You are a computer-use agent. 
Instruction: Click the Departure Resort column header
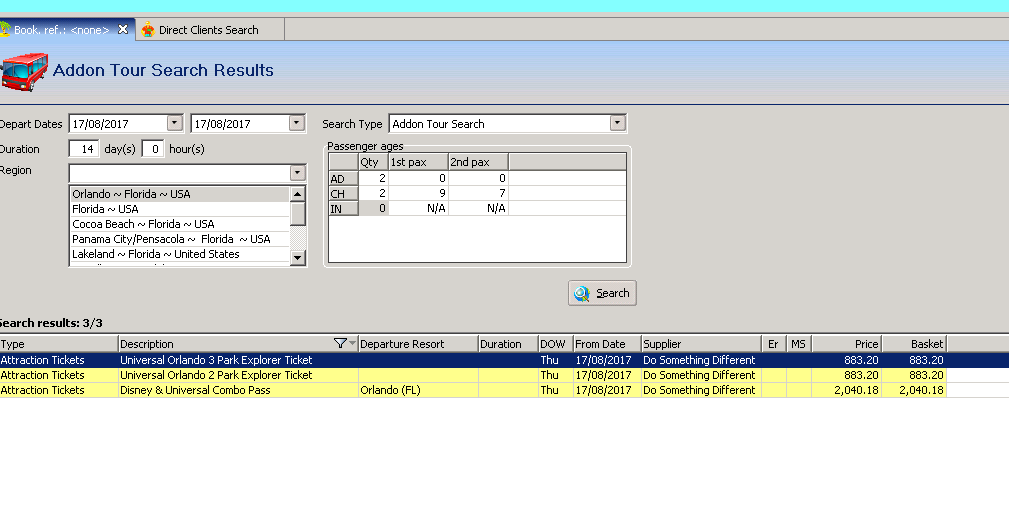(x=418, y=344)
